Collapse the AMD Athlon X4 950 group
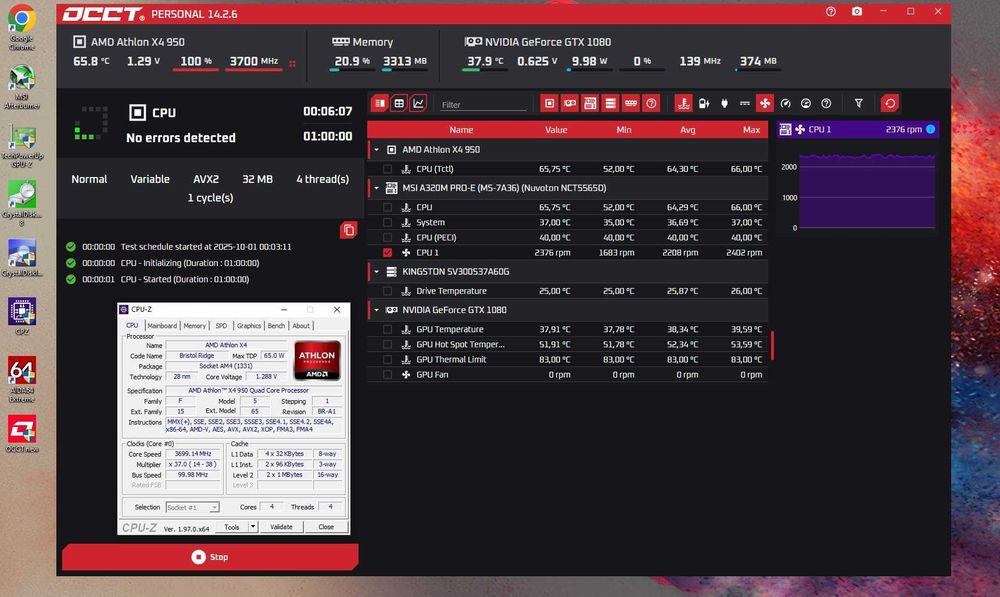The width and height of the screenshot is (1000, 597). click(x=376, y=150)
